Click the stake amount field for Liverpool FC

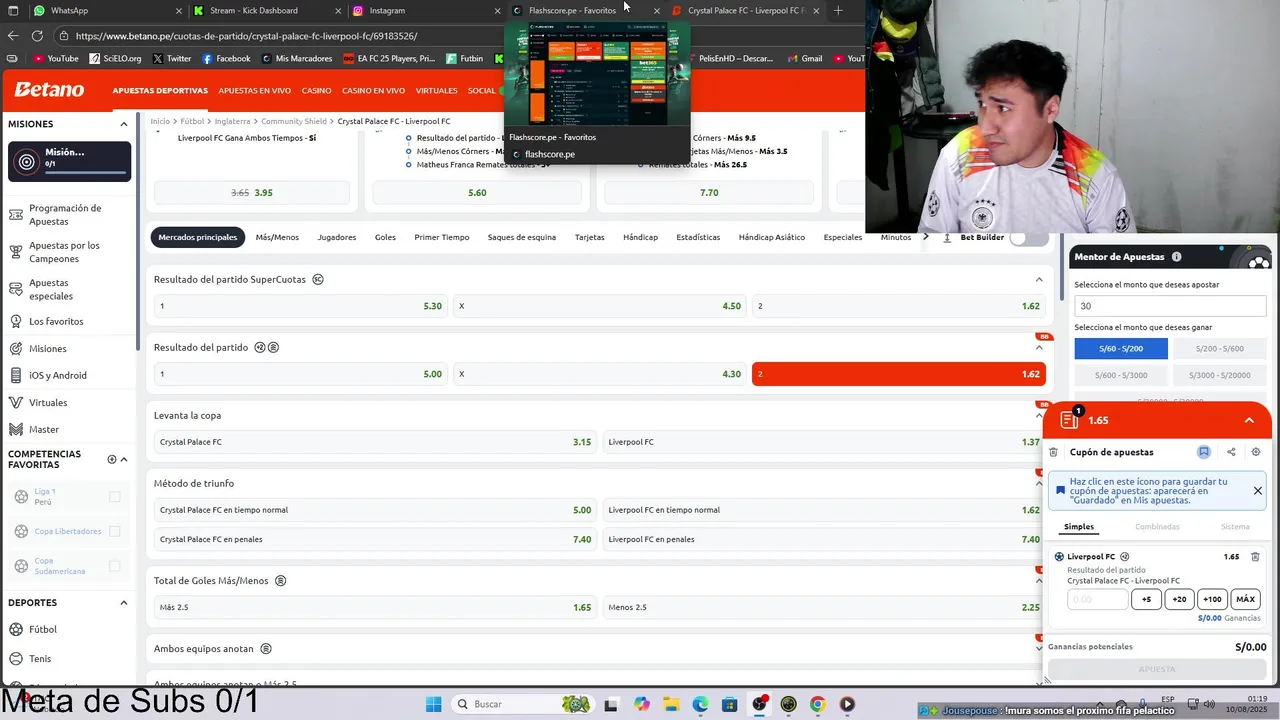1097,599
